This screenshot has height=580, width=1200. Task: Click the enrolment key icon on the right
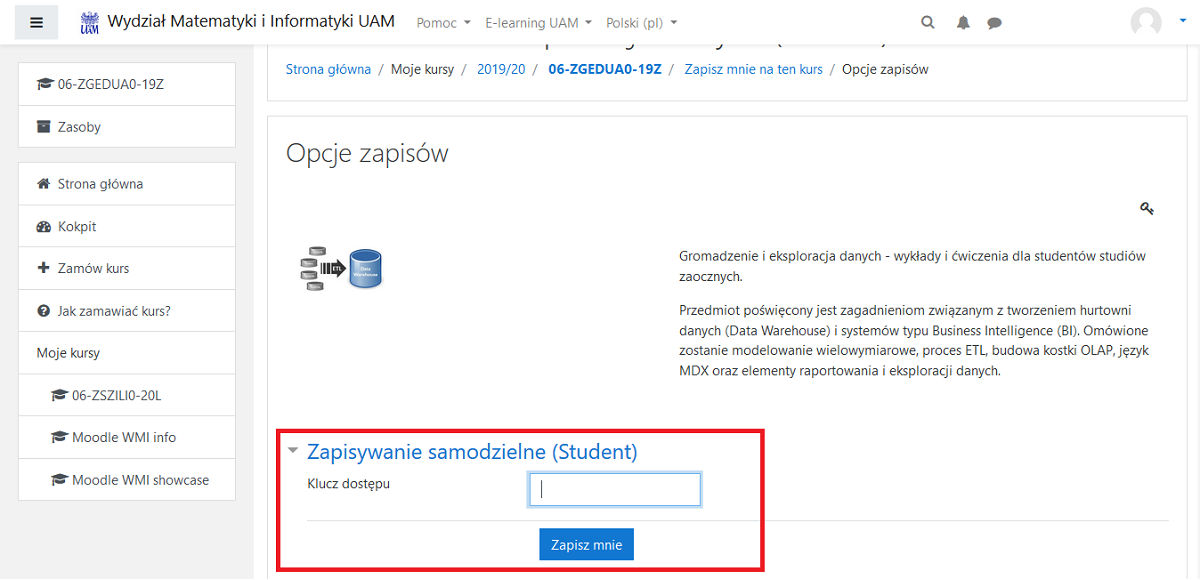coord(1147,208)
